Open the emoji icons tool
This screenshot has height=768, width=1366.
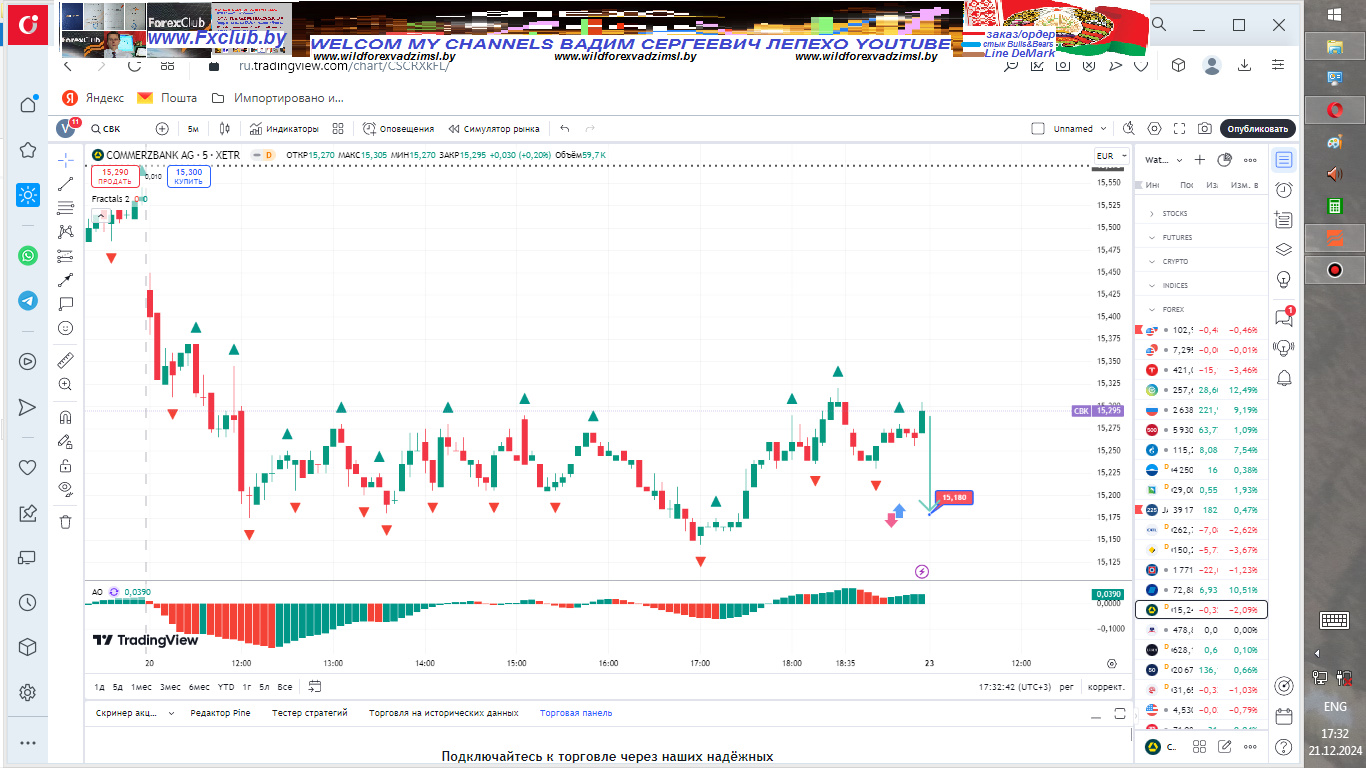[x=66, y=328]
